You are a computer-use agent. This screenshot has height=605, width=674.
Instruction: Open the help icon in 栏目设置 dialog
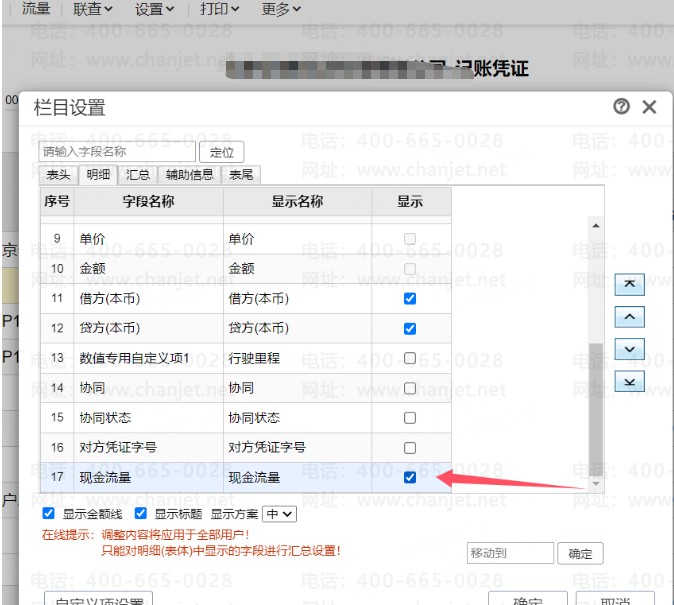621,106
